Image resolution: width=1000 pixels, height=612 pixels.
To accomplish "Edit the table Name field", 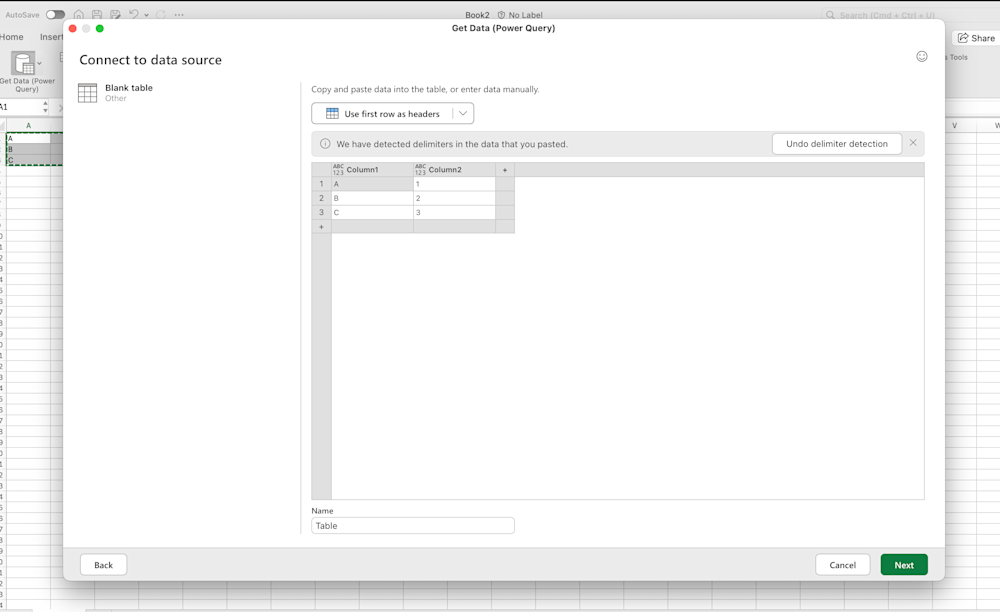I will point(412,525).
